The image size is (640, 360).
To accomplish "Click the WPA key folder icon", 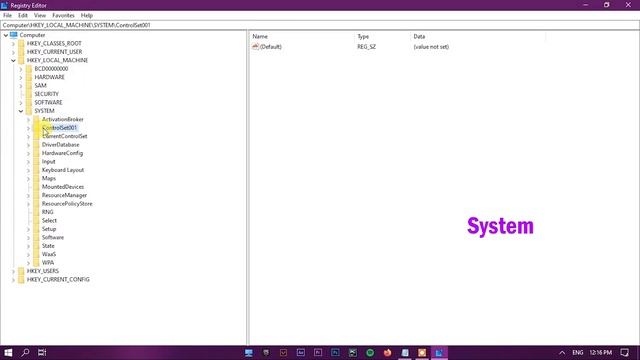I will (36, 263).
